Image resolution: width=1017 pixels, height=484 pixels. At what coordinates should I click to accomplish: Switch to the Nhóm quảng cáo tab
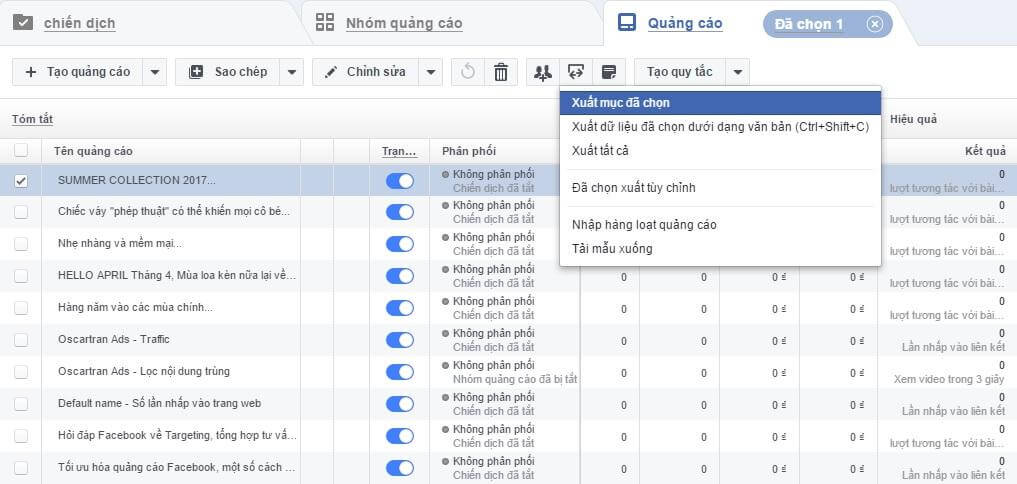(404, 24)
